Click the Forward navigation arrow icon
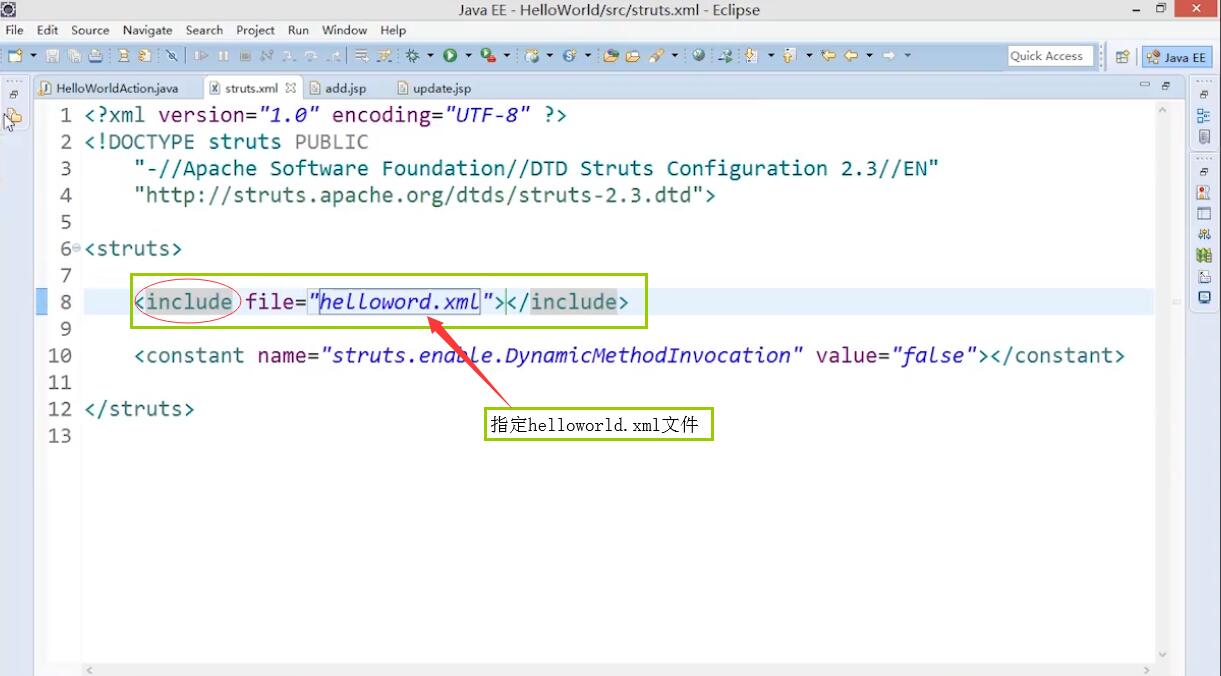Screen dimensions: 1221x676 tap(888, 56)
